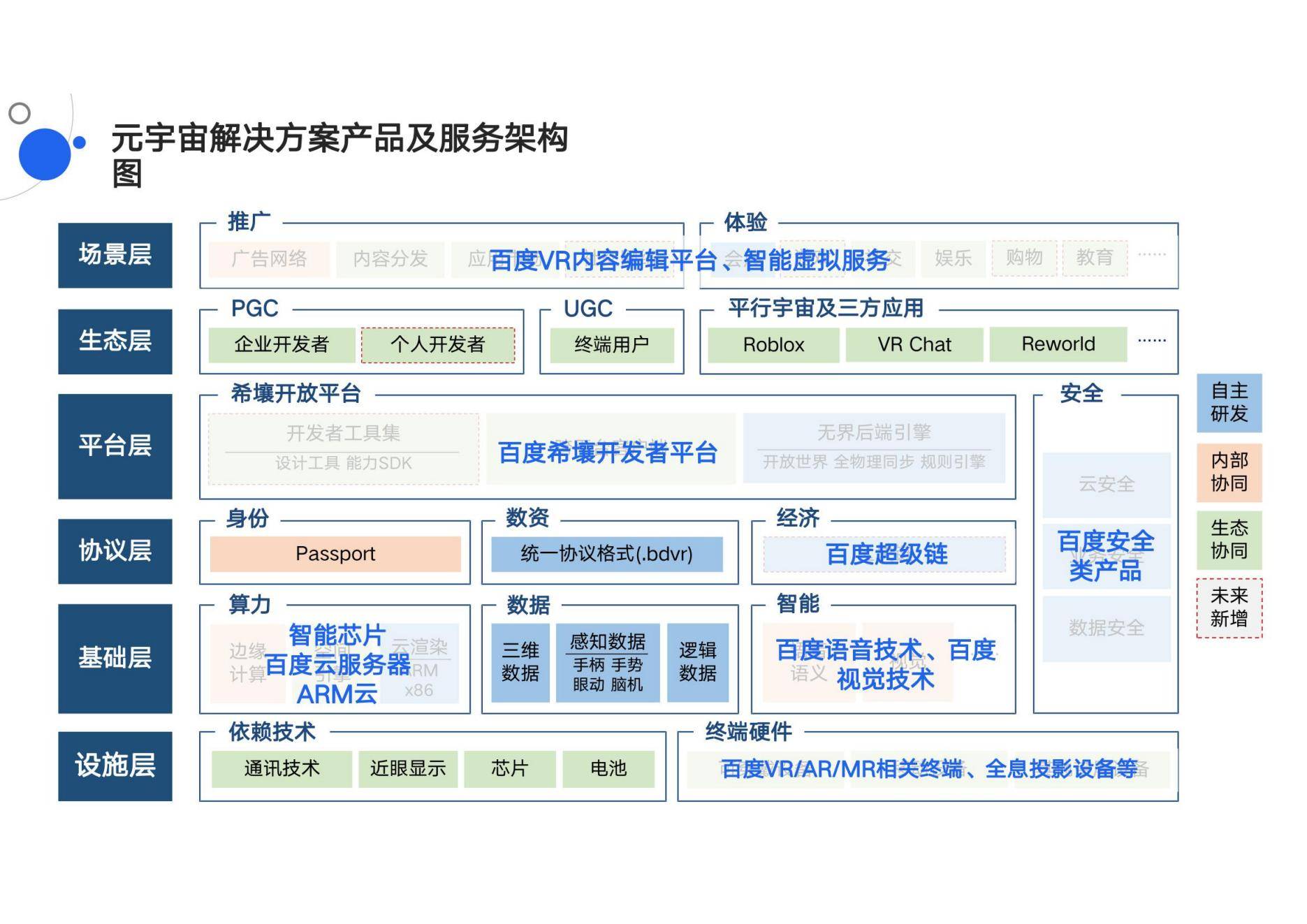Click the 自主研发 blue legend swatch
Viewport: 1307px width, 924px height.
click(x=1229, y=403)
